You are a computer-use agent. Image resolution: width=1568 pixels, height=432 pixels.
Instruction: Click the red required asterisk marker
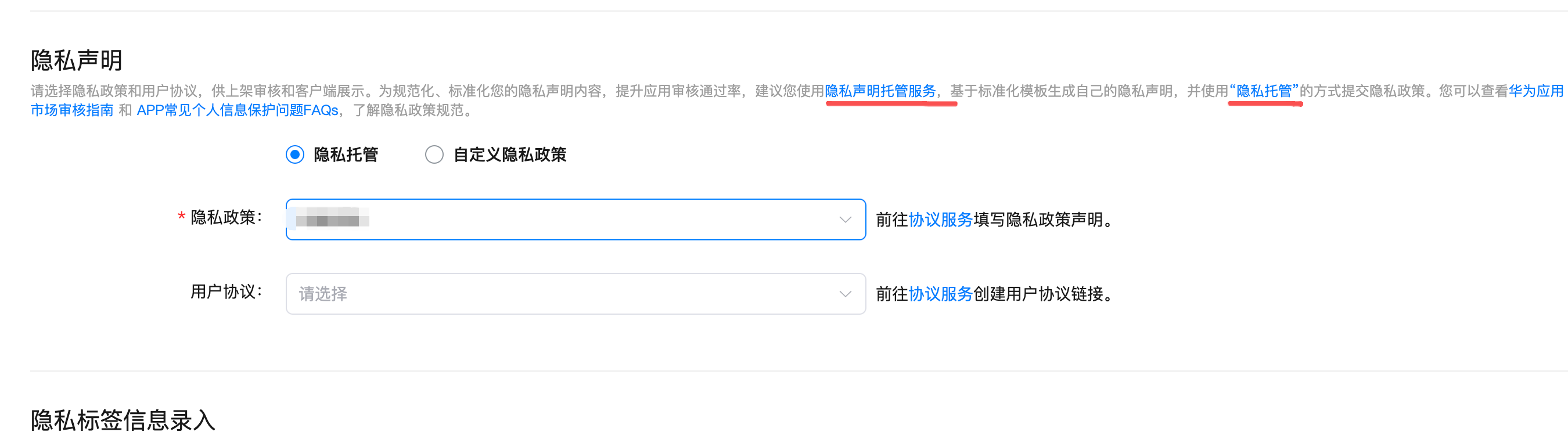point(181,217)
